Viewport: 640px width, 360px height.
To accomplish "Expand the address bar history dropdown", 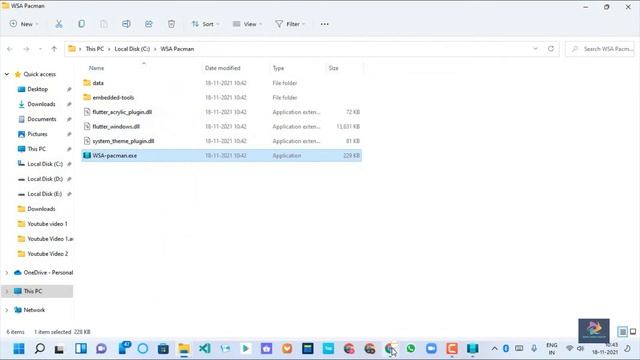I will tap(536, 49).
